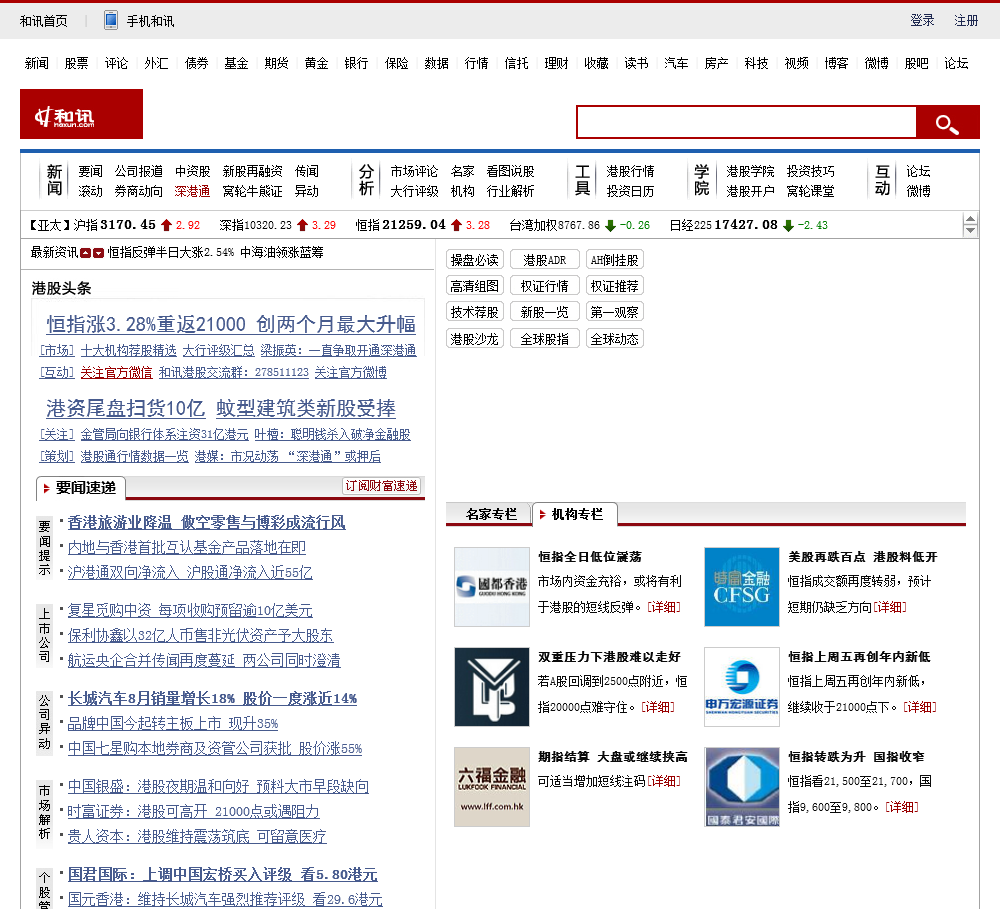Open 投资日历 under the tools section
Image resolution: width=1000 pixels, height=909 pixels.
coord(630,191)
